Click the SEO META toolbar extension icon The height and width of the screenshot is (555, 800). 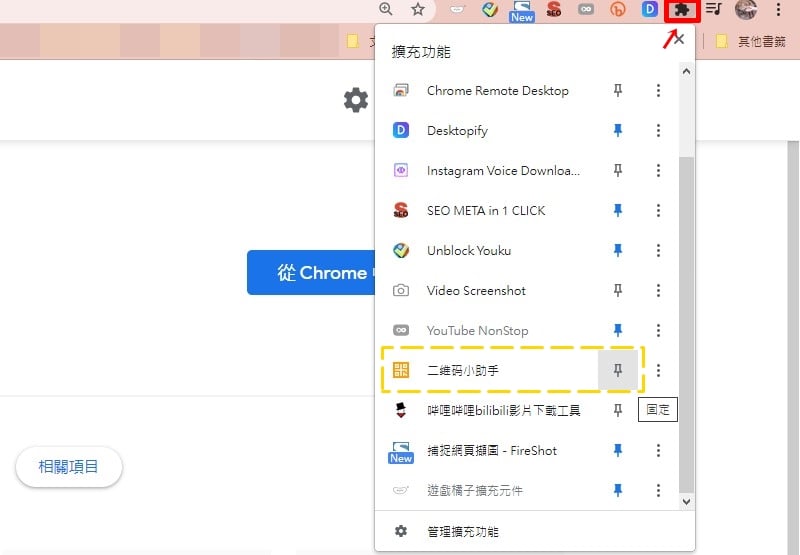554,9
